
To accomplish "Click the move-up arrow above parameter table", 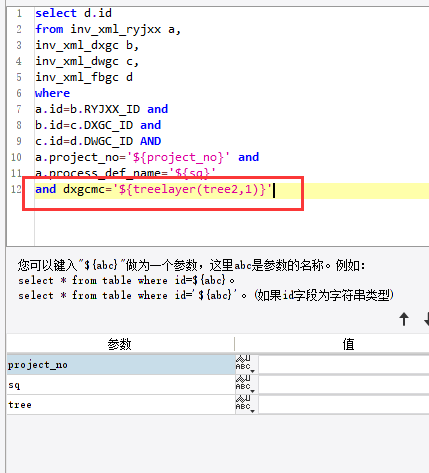I will pyautogui.click(x=404, y=319).
